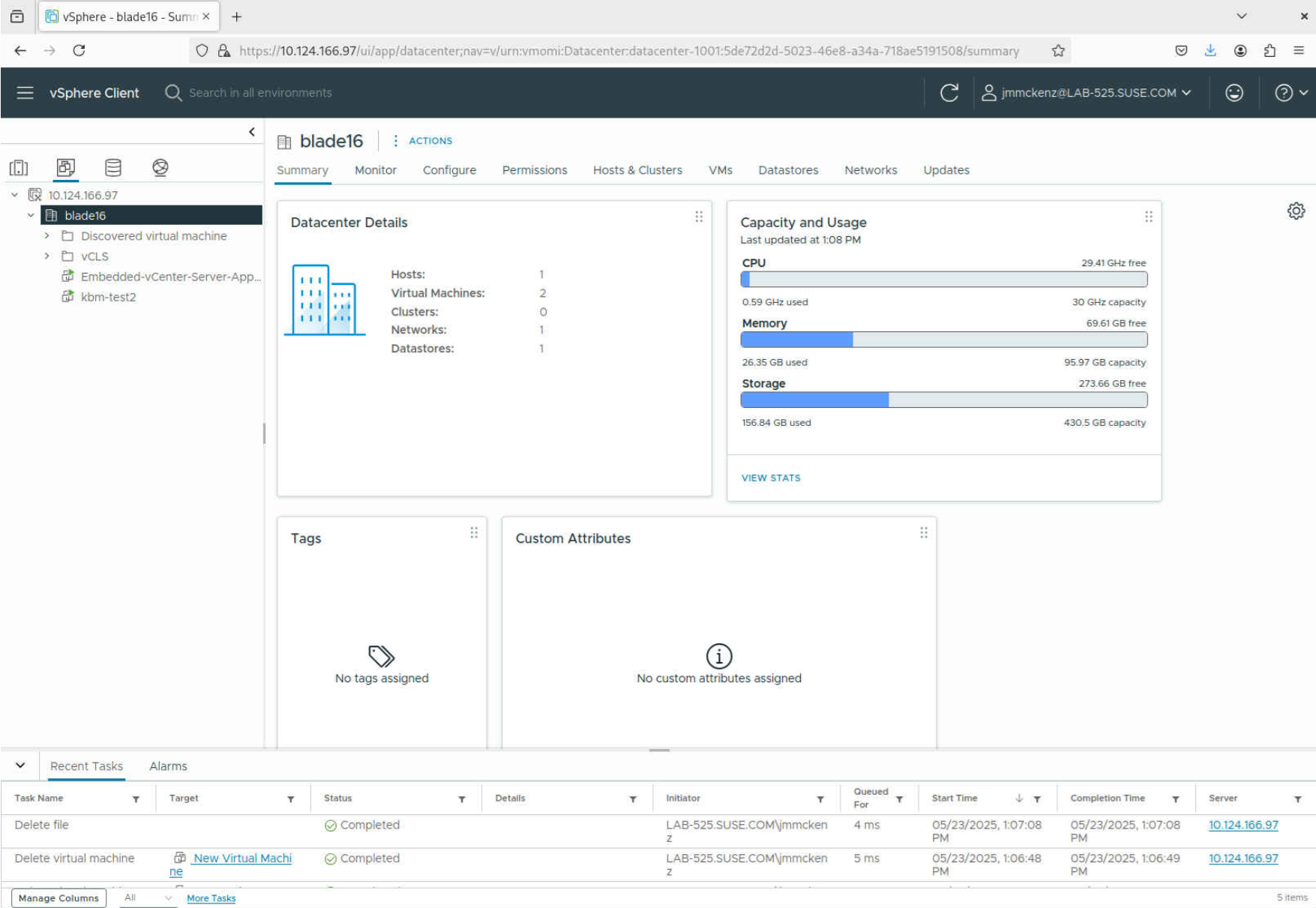Toggle the filter funnel on the Initiator column
This screenshot has width=1316, height=908.
click(822, 799)
